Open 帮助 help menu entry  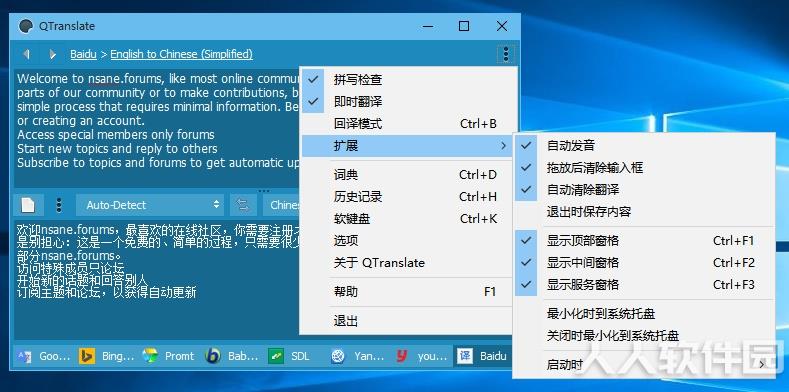point(408,291)
